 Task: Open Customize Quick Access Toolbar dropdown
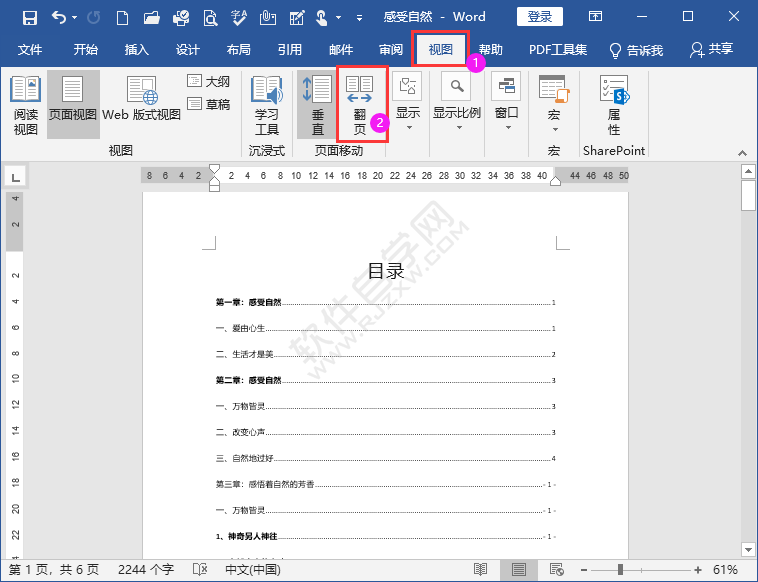point(359,18)
